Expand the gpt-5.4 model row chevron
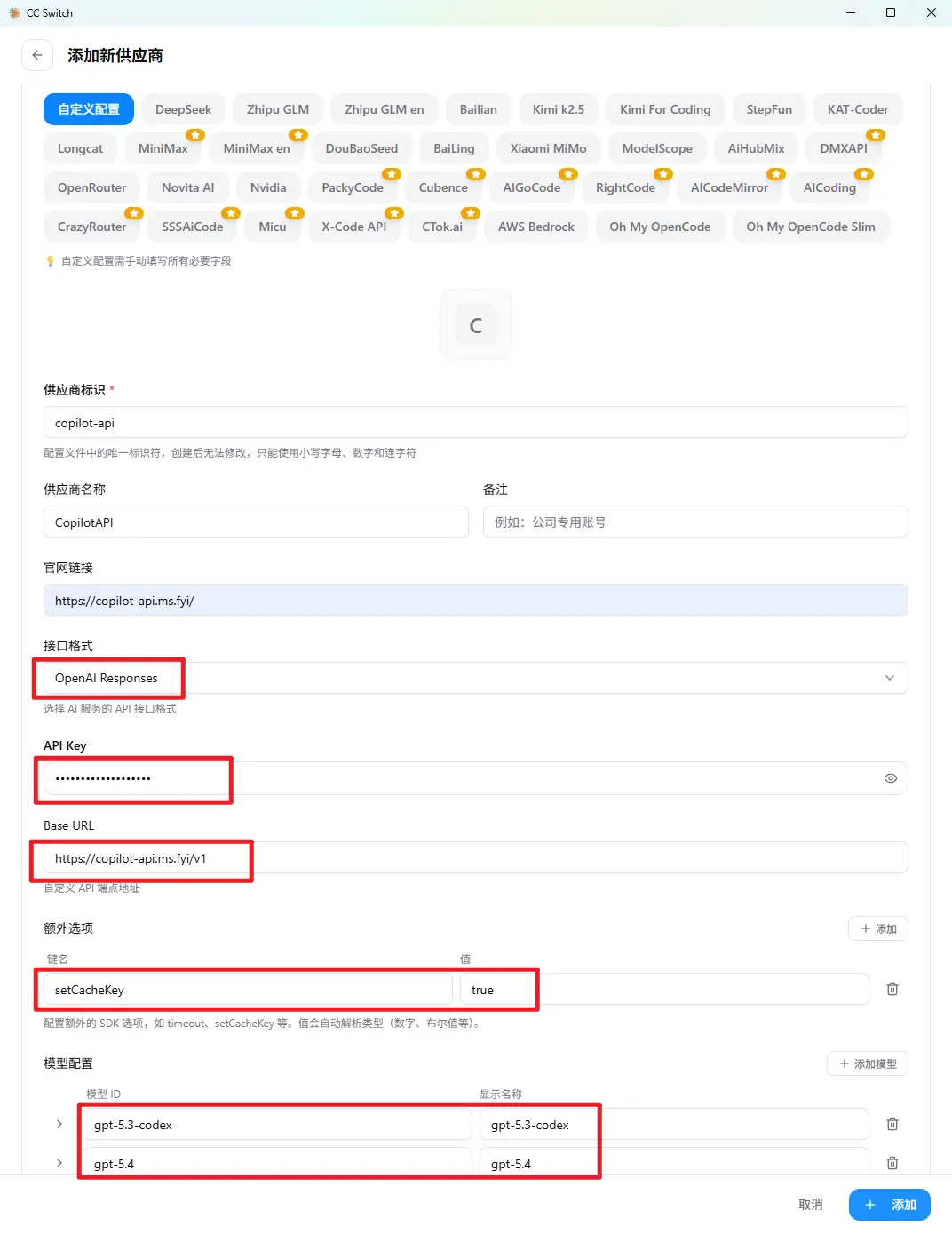The image size is (952, 1235). pos(59,1163)
